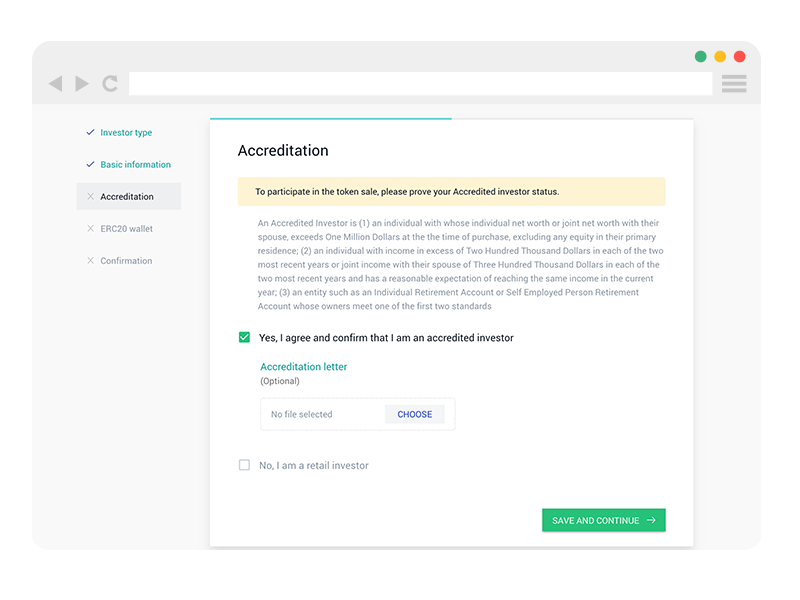Open the hamburger menu icon
This screenshot has height=600, width=800.
[734, 83]
